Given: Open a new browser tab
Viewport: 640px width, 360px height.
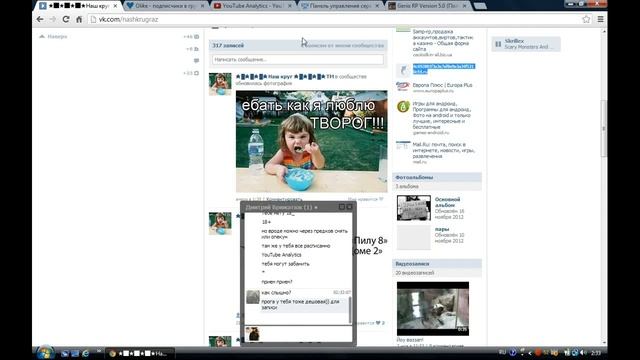Looking at the screenshot, I should 480,6.
